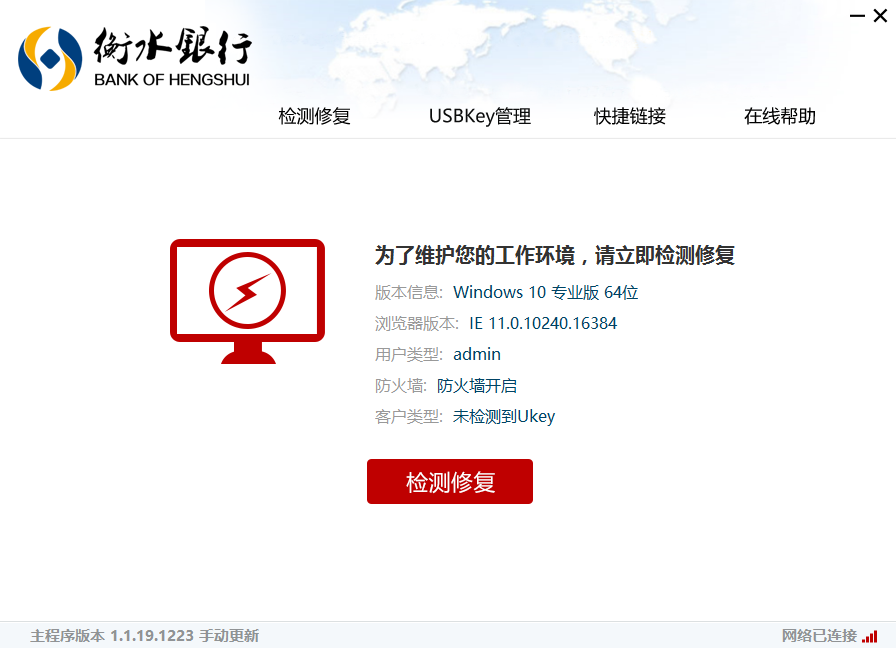Viewport: 896px width, 648px height.
Task: Click the 网络已连接 status text
Action: click(820, 636)
